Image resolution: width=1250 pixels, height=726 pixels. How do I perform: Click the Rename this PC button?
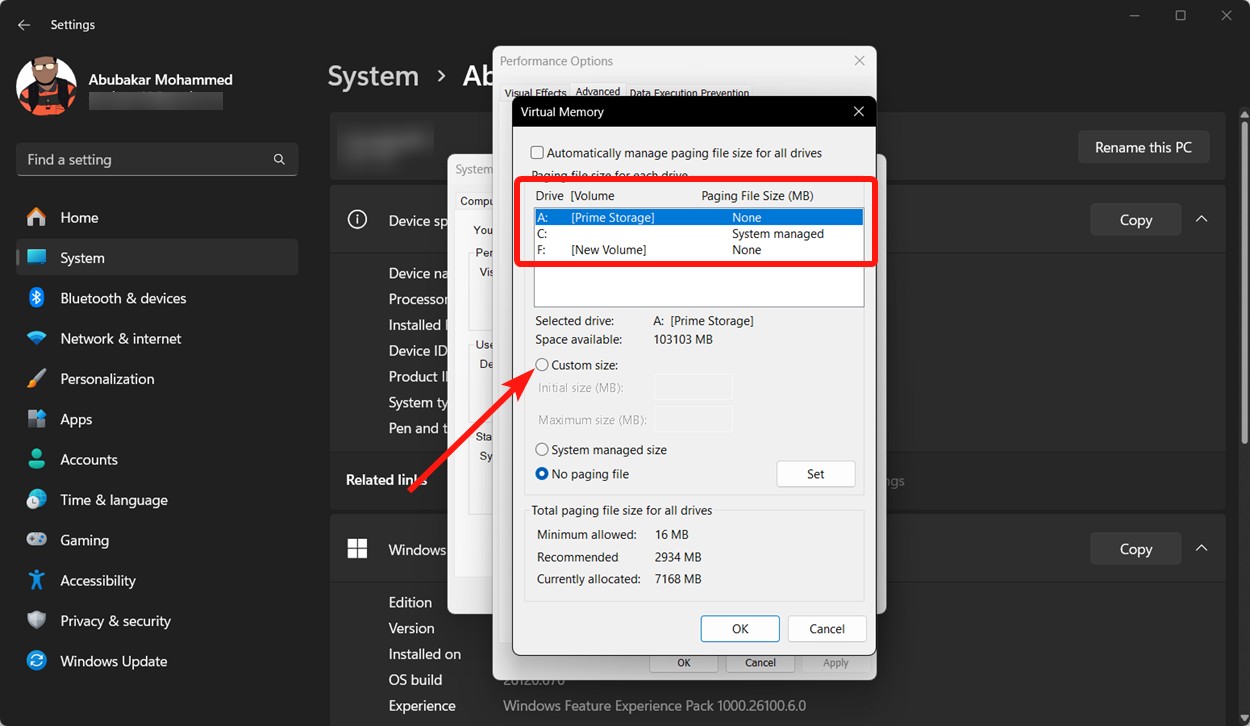tap(1143, 147)
